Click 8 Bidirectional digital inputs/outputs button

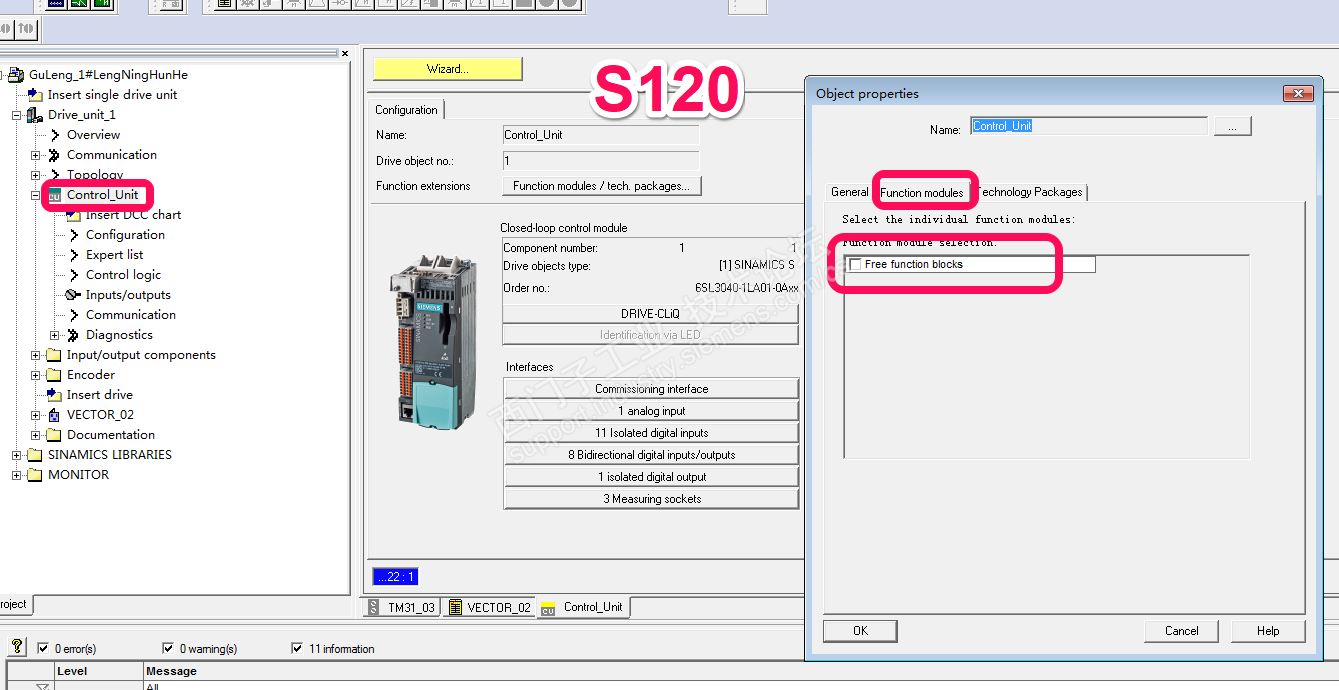[x=651, y=455]
